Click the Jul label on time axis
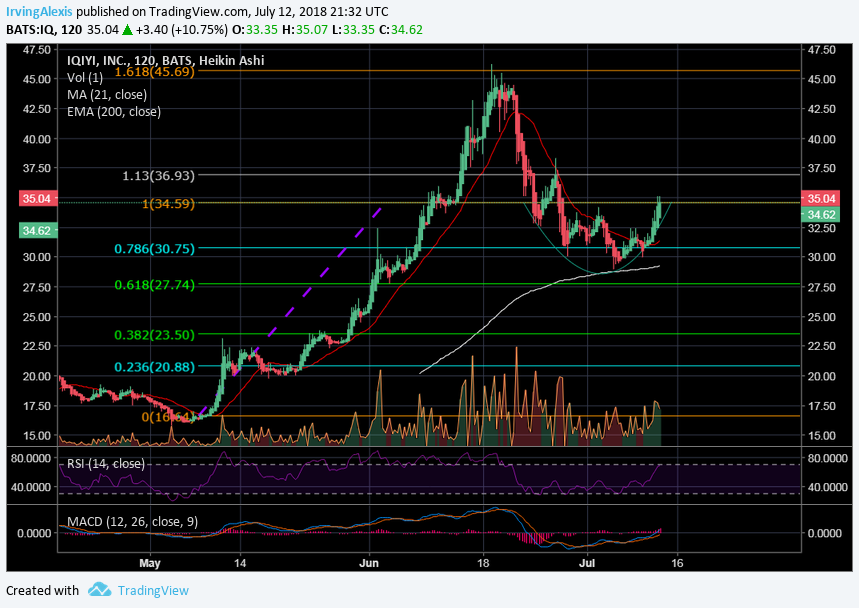Image resolution: width=859 pixels, height=608 pixels. click(587, 563)
